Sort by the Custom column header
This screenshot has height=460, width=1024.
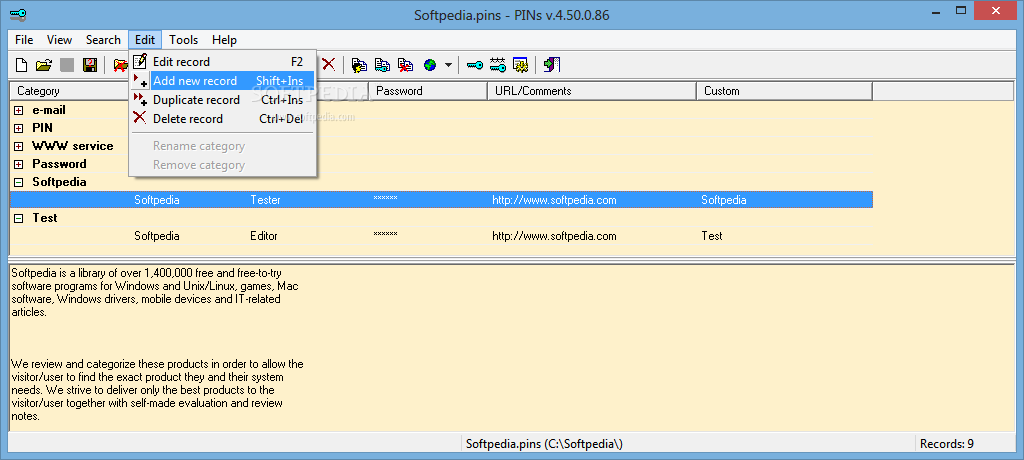784,91
